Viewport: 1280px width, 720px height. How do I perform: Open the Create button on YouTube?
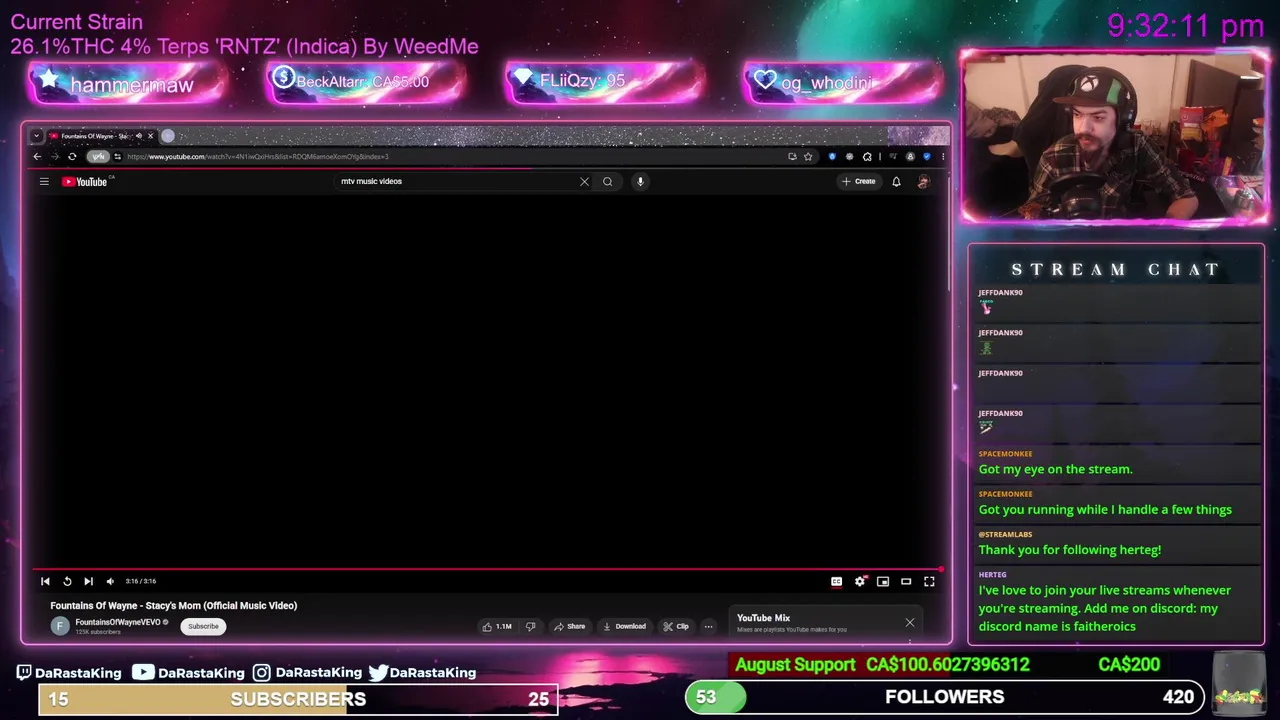[x=859, y=181]
